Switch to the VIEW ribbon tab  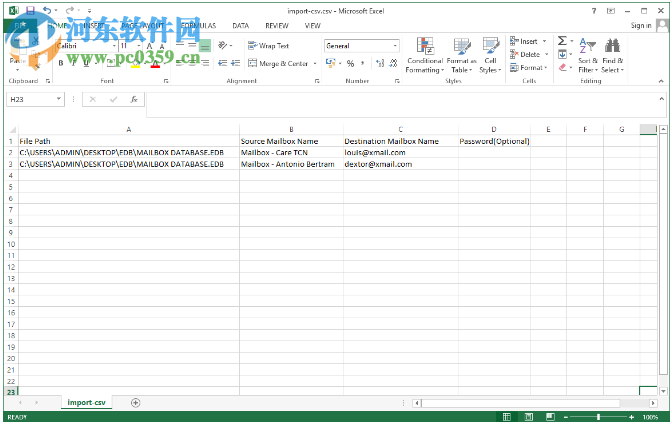313,24
